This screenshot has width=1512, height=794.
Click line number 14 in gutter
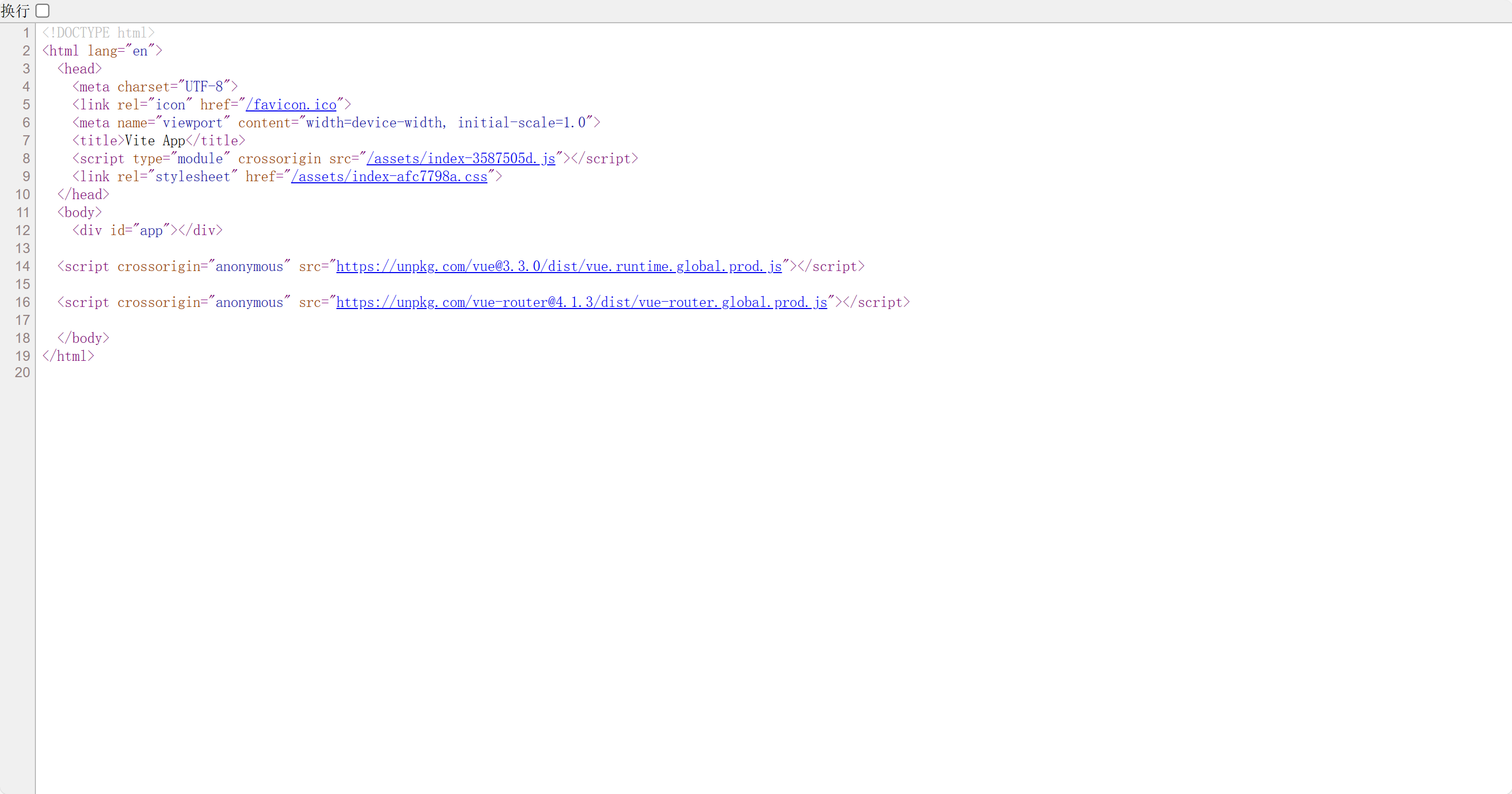22,267
